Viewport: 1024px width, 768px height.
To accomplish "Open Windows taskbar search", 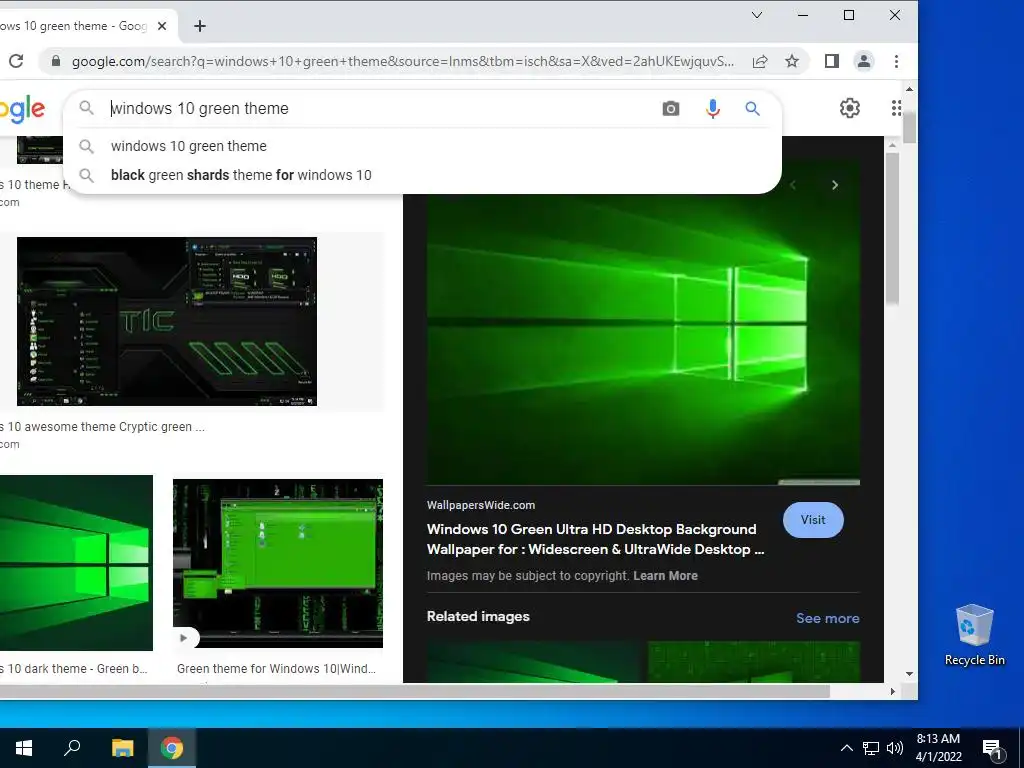I will (72, 748).
